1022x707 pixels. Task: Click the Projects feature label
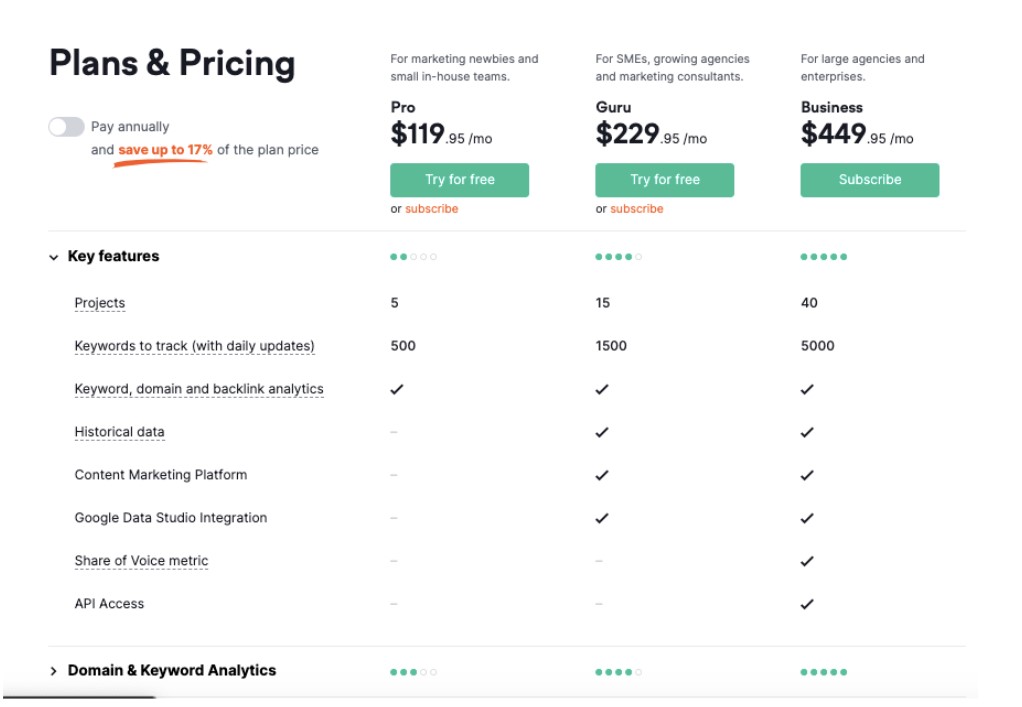(x=99, y=303)
